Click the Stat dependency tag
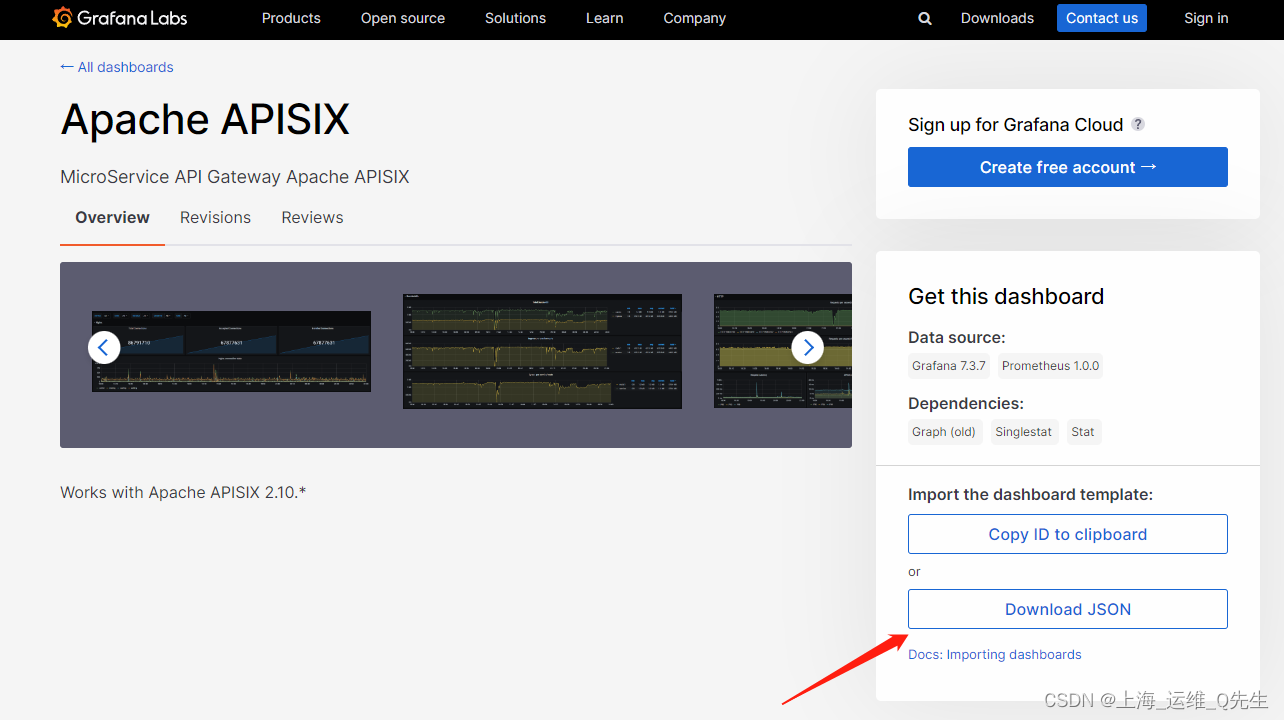The image size is (1284, 720). click(x=1083, y=432)
